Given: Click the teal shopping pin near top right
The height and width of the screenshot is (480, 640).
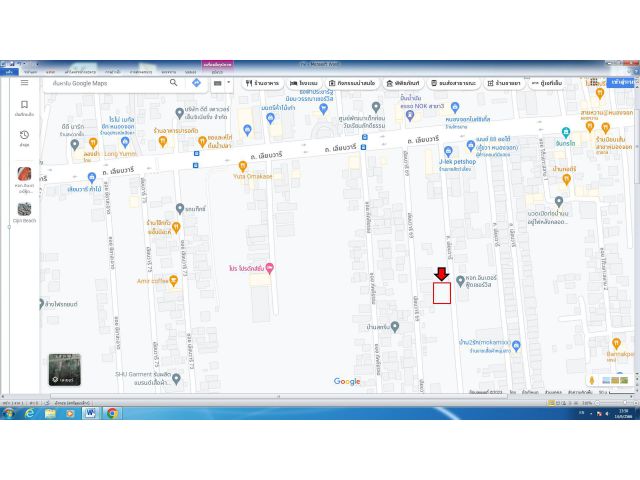Looking at the screenshot, I should pos(566,132).
